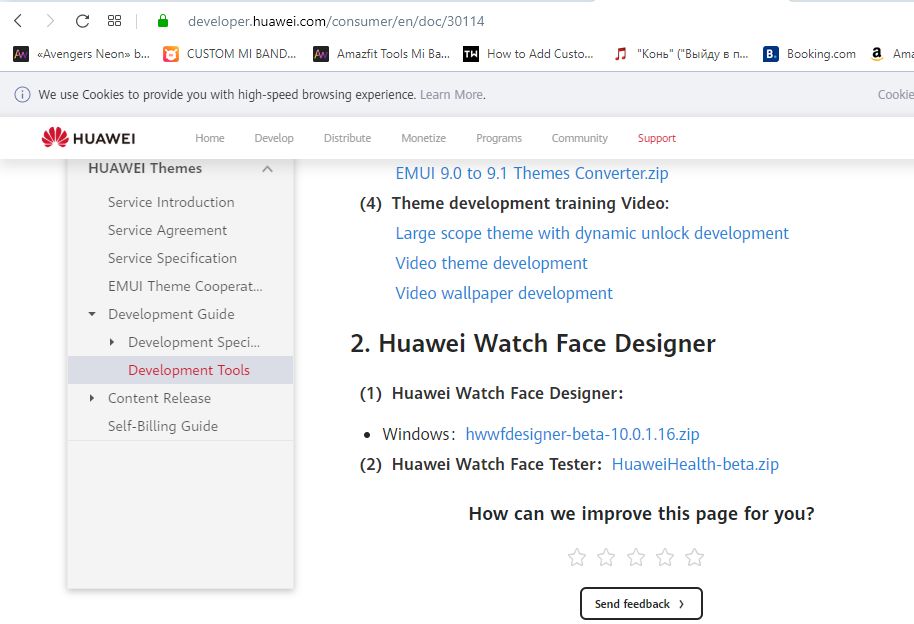The width and height of the screenshot is (914, 624).
Task: Click the browser back arrow
Action: (18, 21)
